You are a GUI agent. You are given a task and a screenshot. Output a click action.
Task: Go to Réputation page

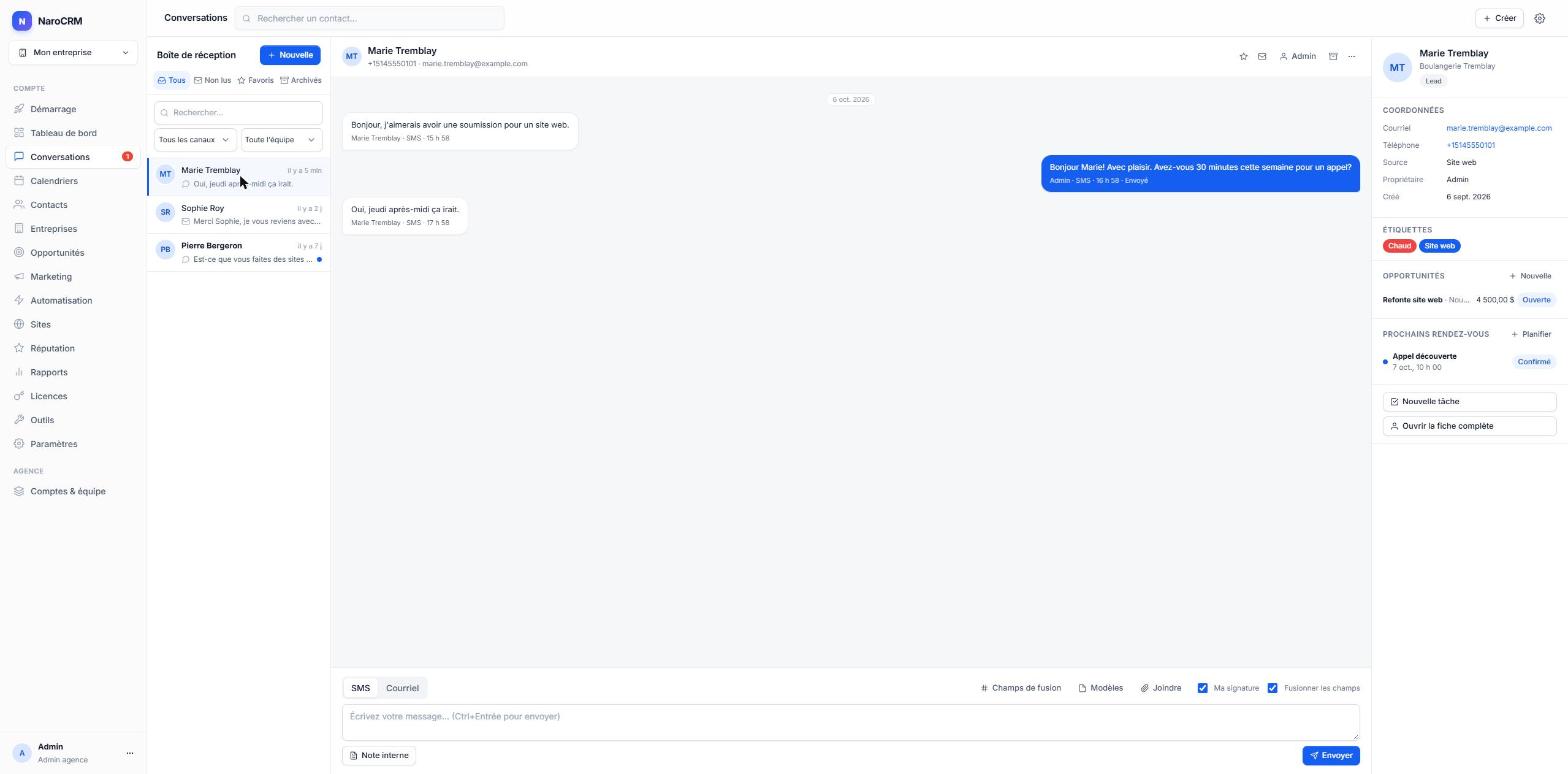[73, 349]
